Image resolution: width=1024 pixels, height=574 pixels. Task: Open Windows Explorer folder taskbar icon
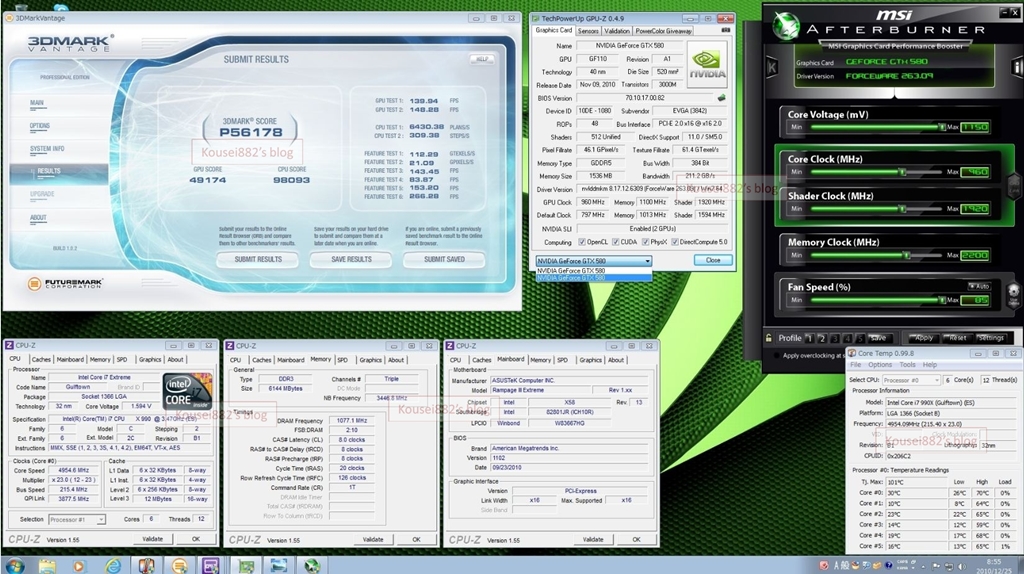(x=47, y=565)
